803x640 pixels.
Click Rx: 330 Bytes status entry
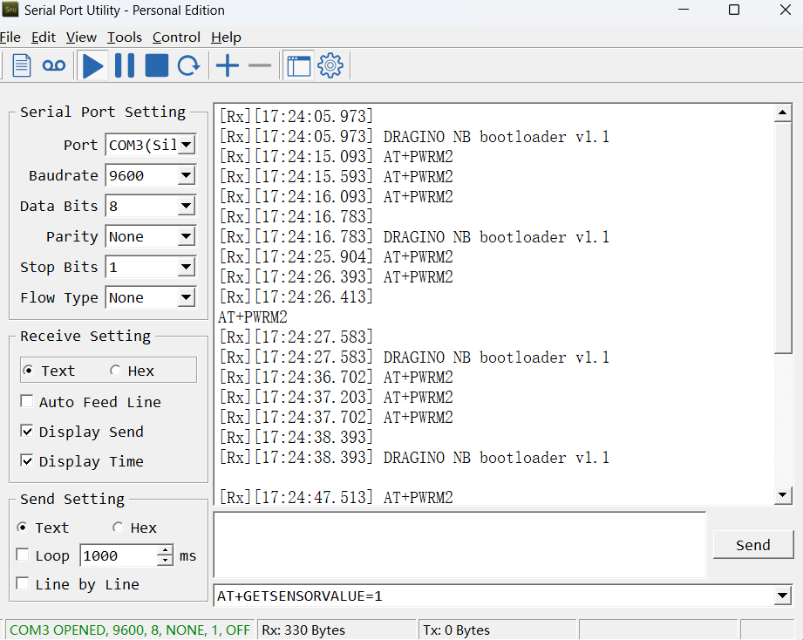303,630
